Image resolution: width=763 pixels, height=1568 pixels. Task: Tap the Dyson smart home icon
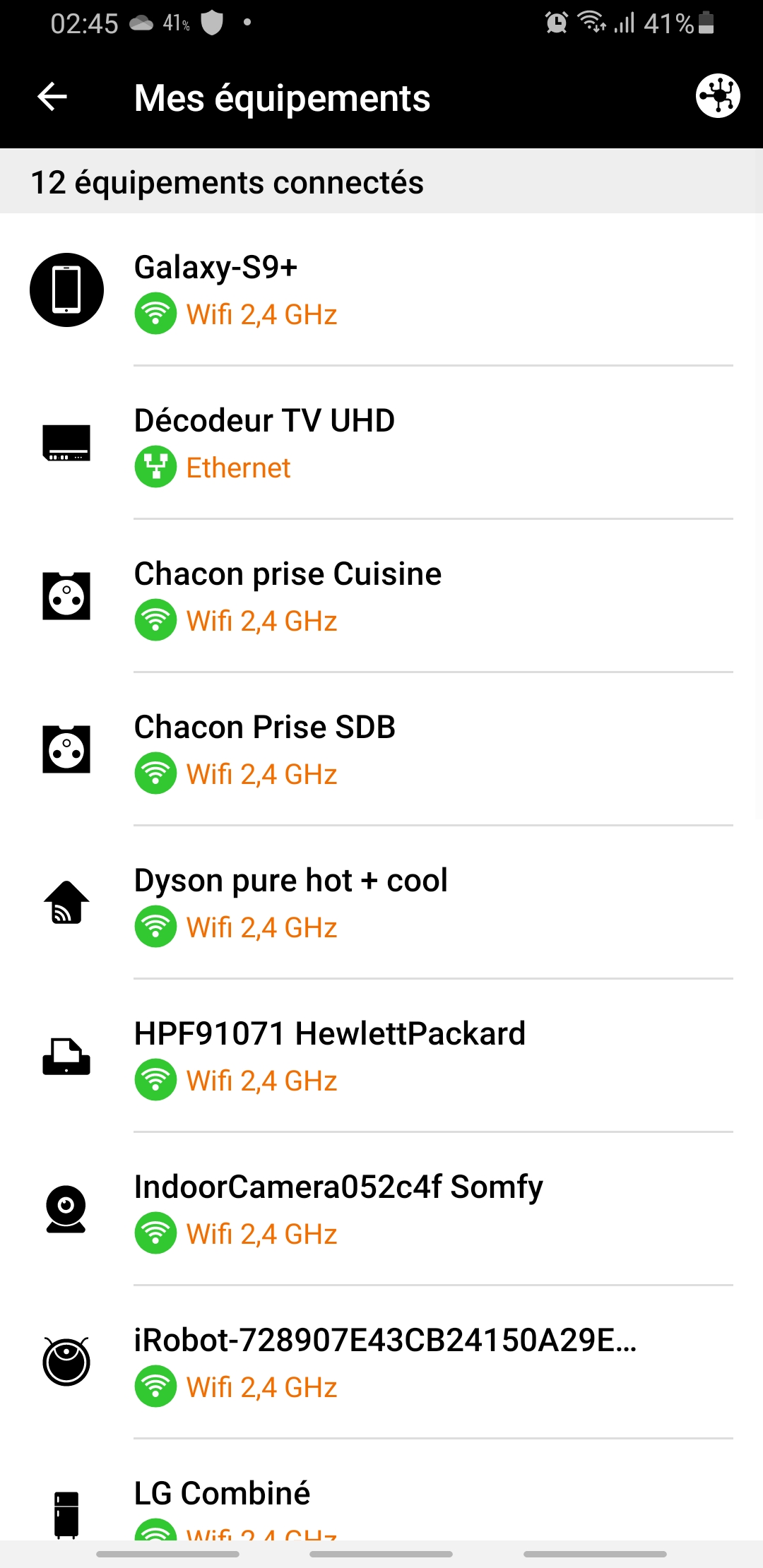pos(66,903)
